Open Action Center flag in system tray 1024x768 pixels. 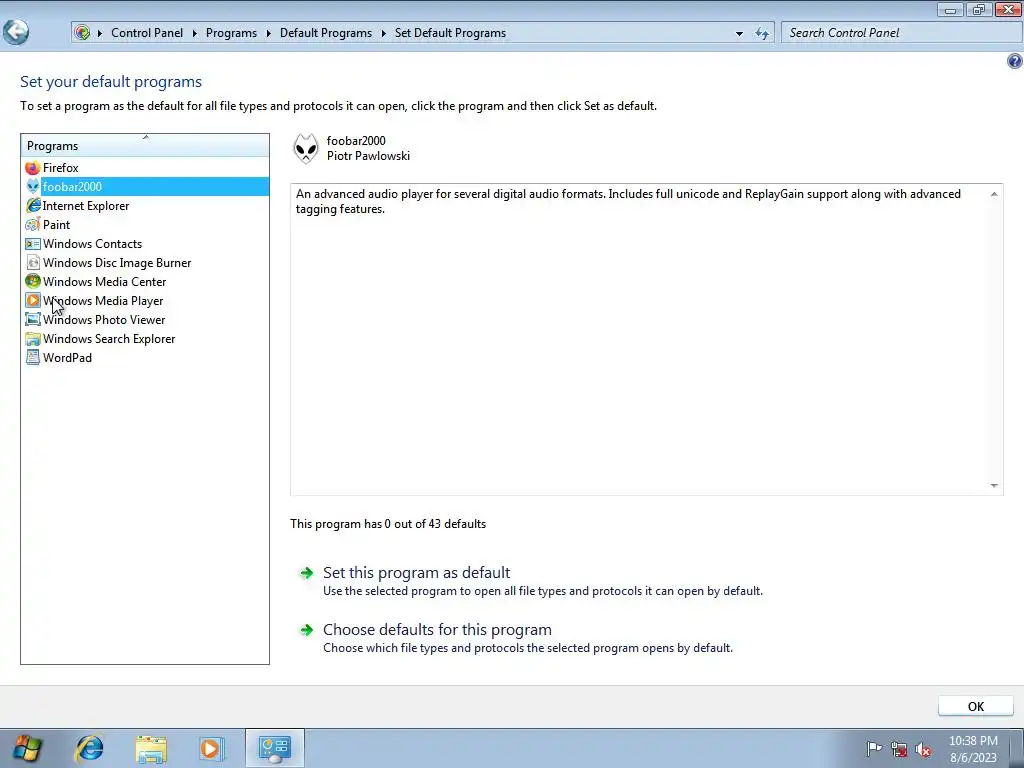coord(873,749)
